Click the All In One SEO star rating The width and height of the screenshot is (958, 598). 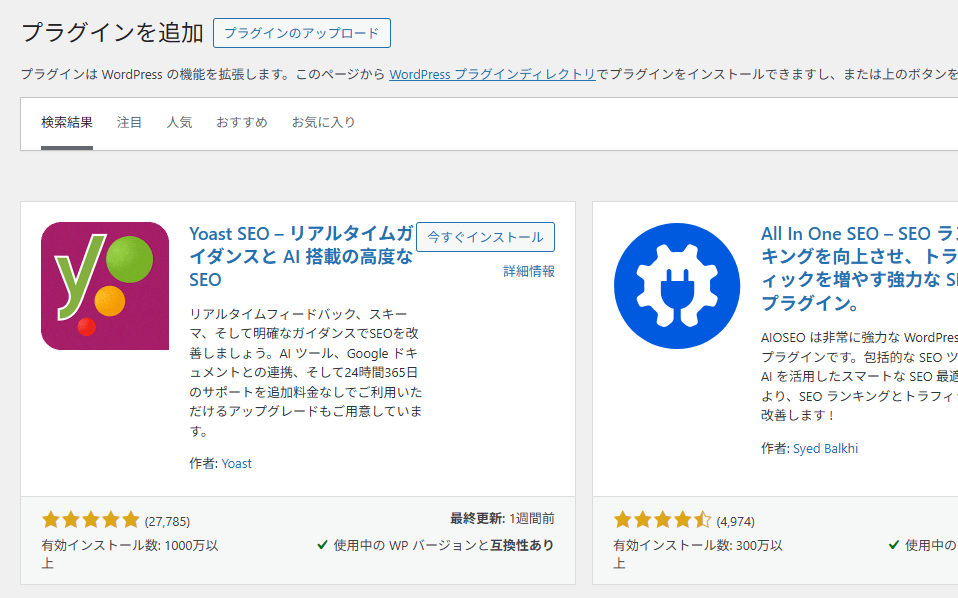662,520
